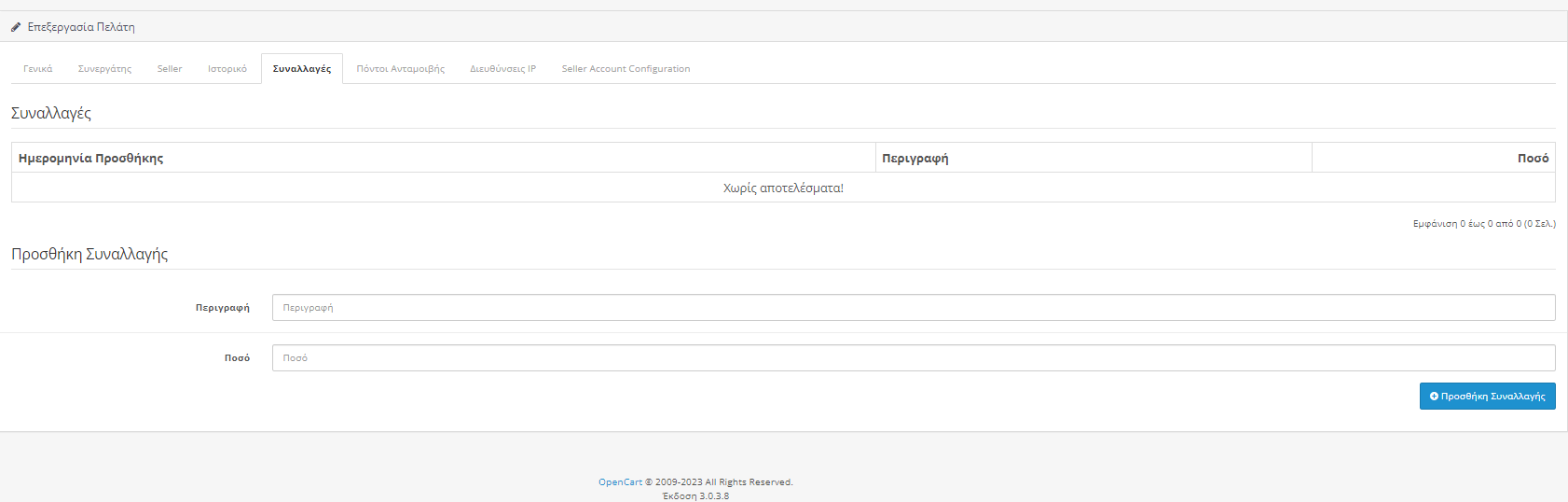Screen dimensions: 1568x502
Task: Open the Πόντοι Ανταμοιβής tab
Action: point(401,69)
